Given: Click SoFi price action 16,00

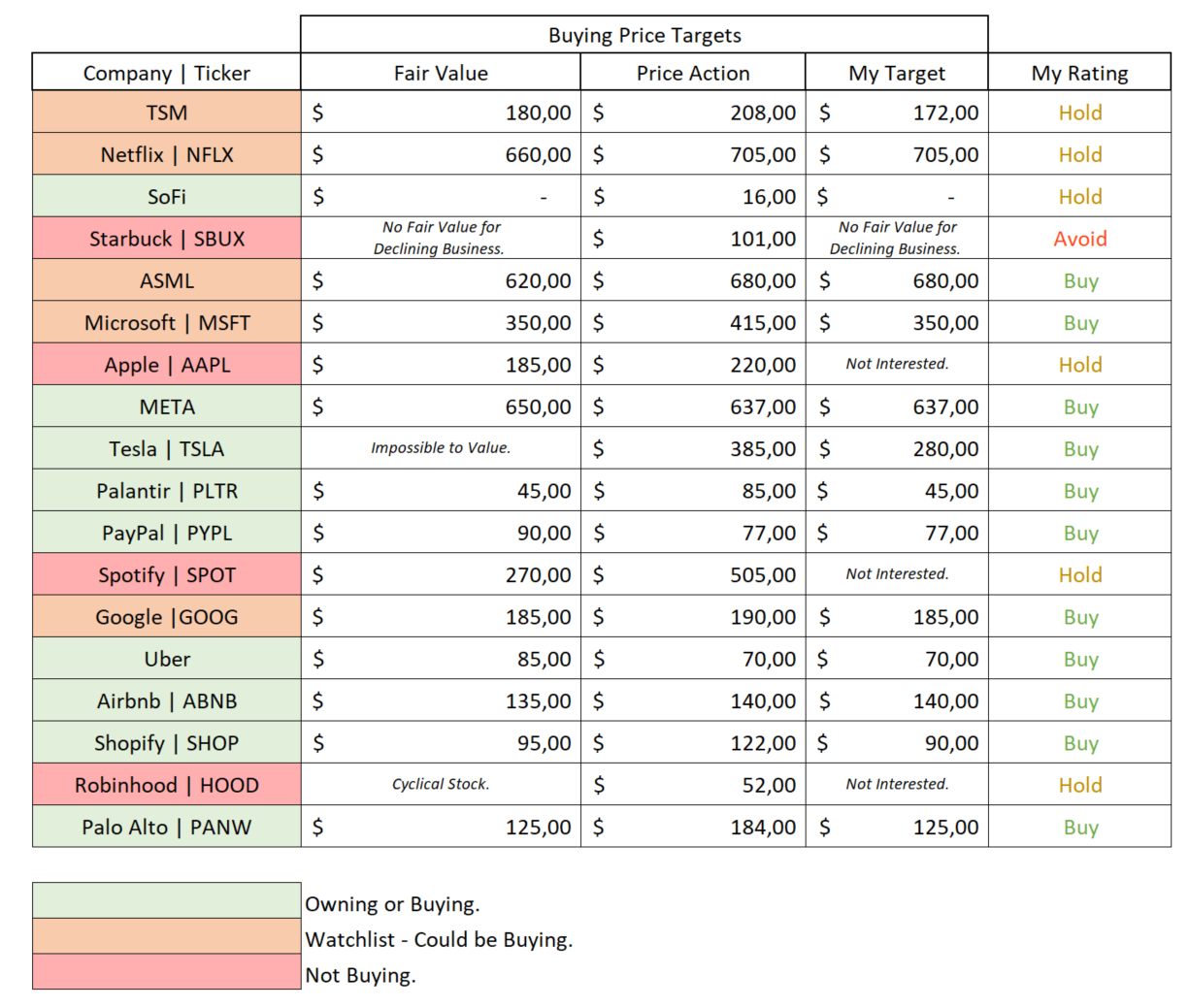Looking at the screenshot, I should [693, 196].
